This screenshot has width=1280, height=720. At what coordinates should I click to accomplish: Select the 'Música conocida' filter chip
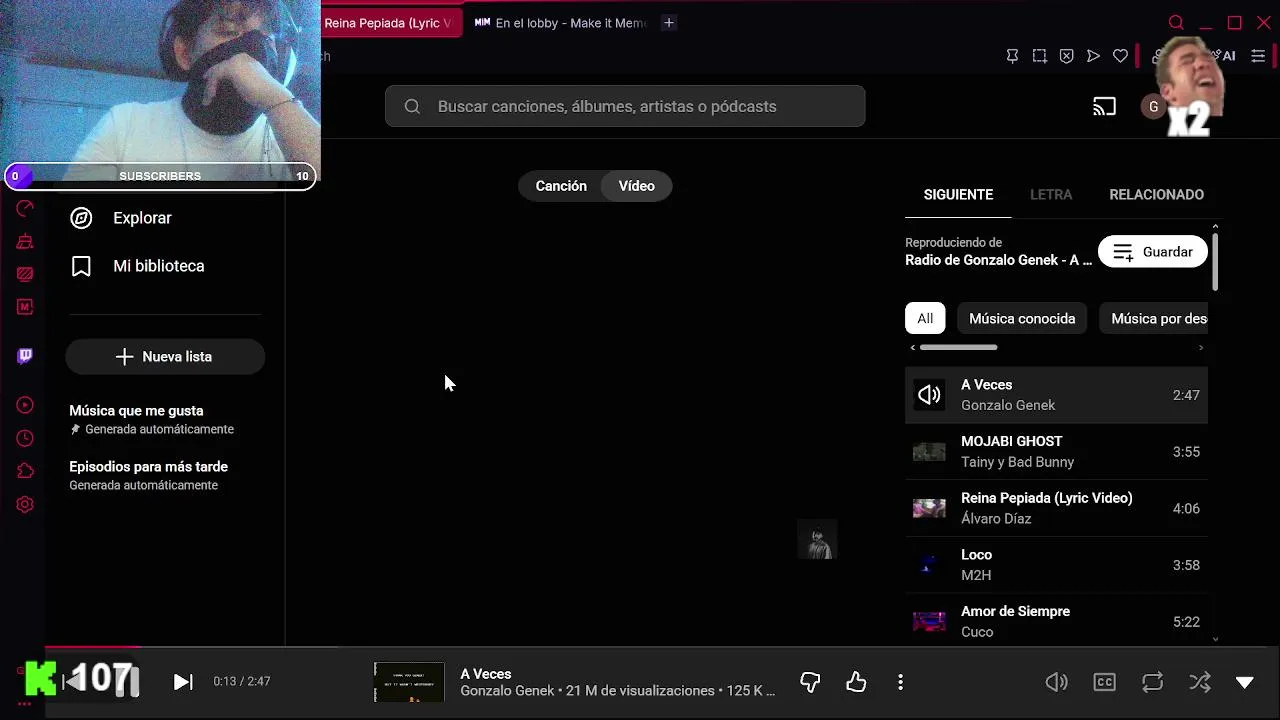click(1022, 319)
